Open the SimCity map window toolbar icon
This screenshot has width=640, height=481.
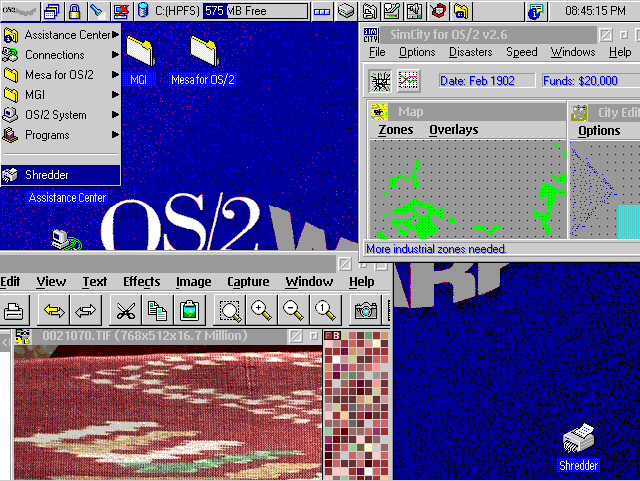(380, 81)
